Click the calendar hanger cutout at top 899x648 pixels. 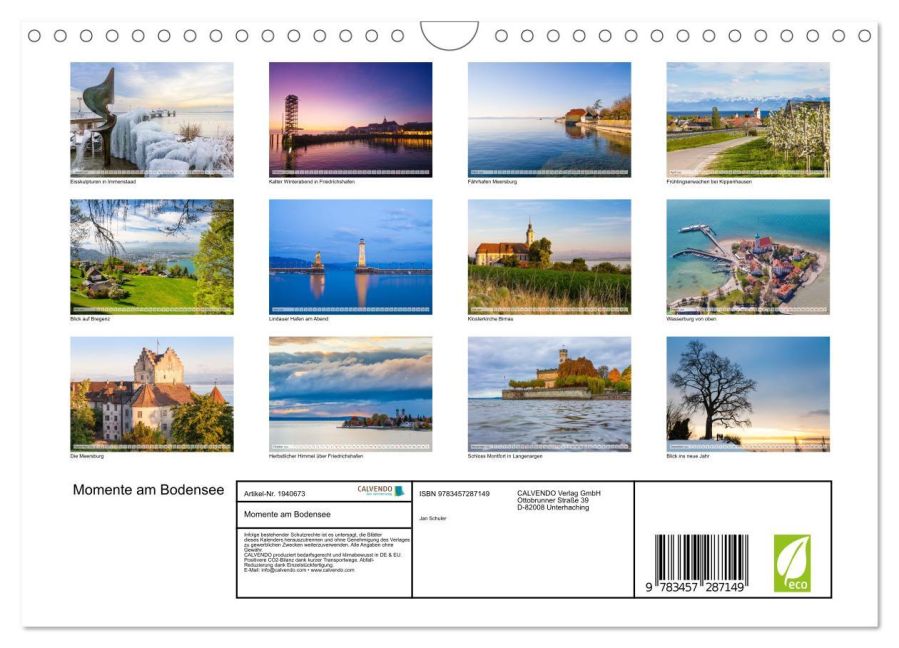coord(449,36)
